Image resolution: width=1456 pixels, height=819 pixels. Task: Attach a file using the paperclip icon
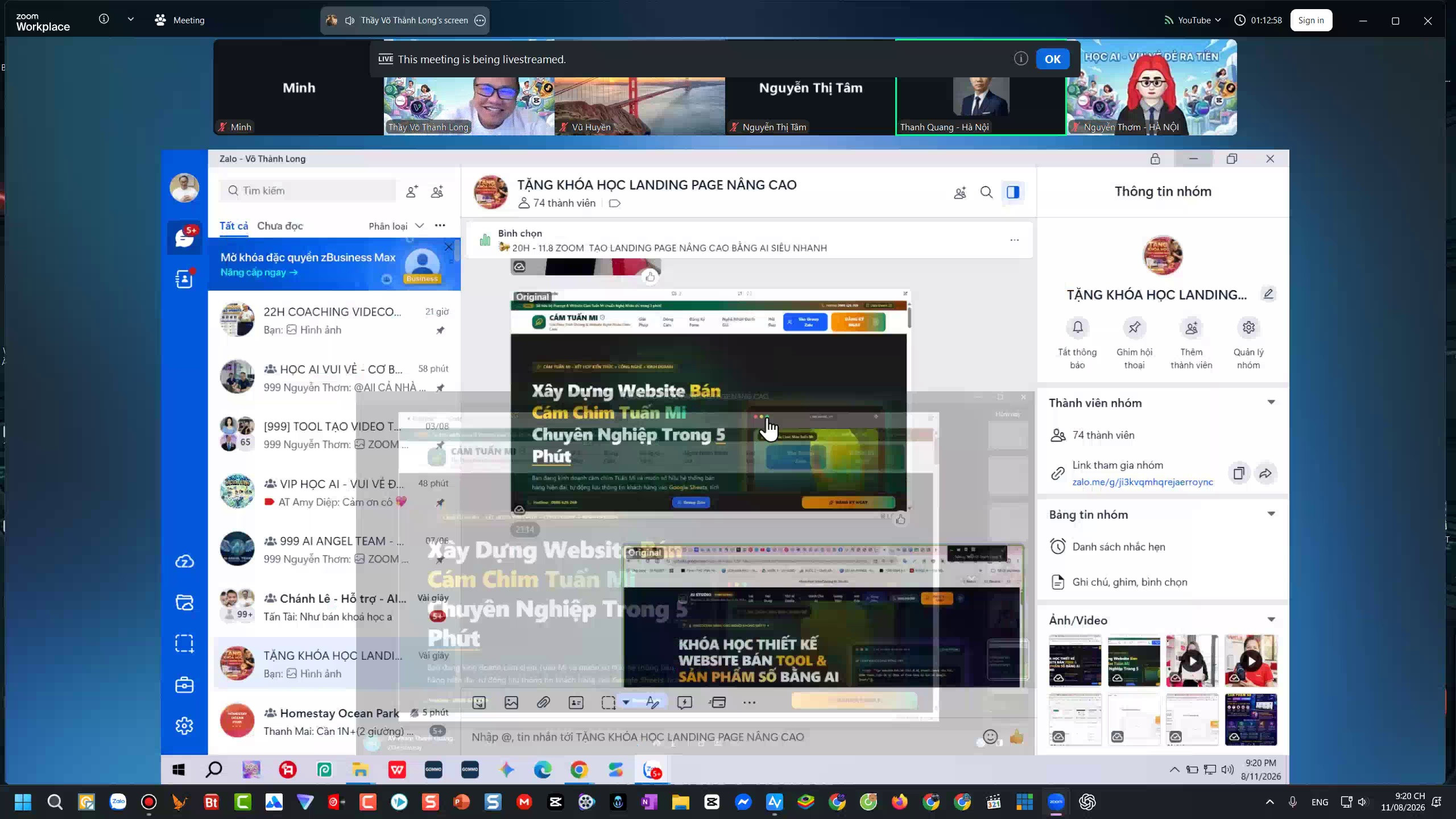[x=543, y=702]
